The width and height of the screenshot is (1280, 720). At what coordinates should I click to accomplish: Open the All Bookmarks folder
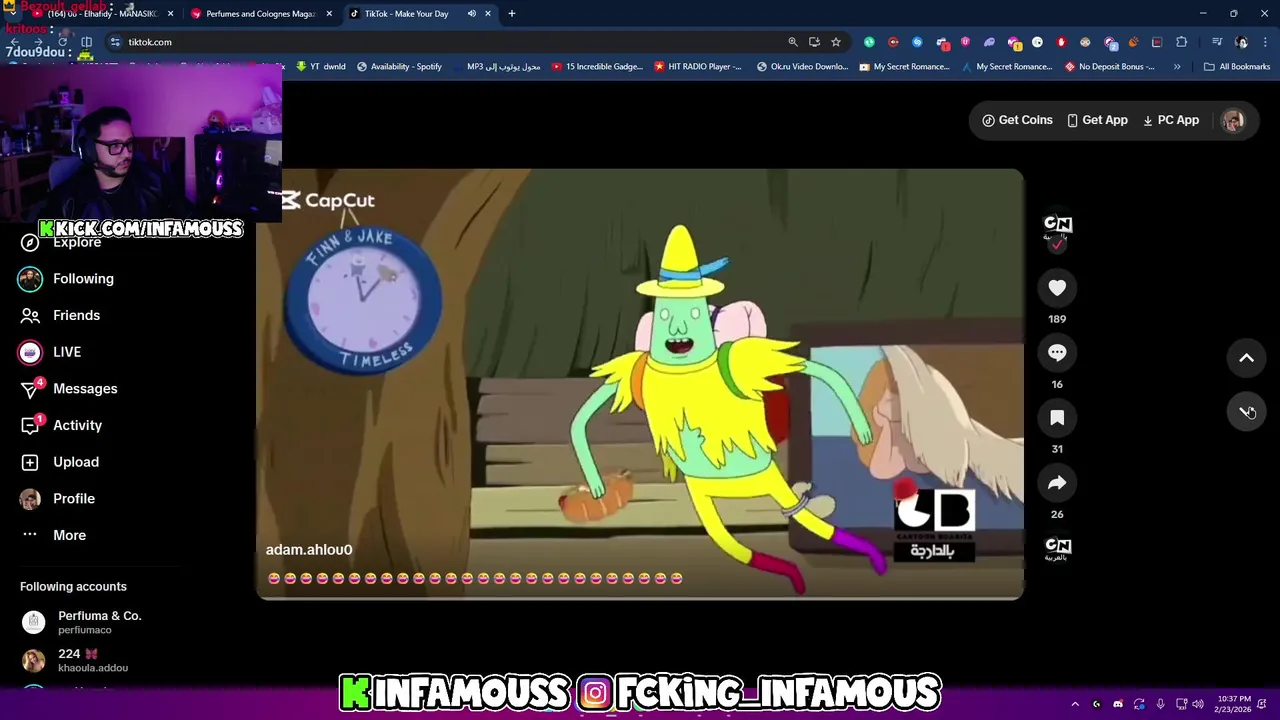pyautogui.click(x=1237, y=67)
